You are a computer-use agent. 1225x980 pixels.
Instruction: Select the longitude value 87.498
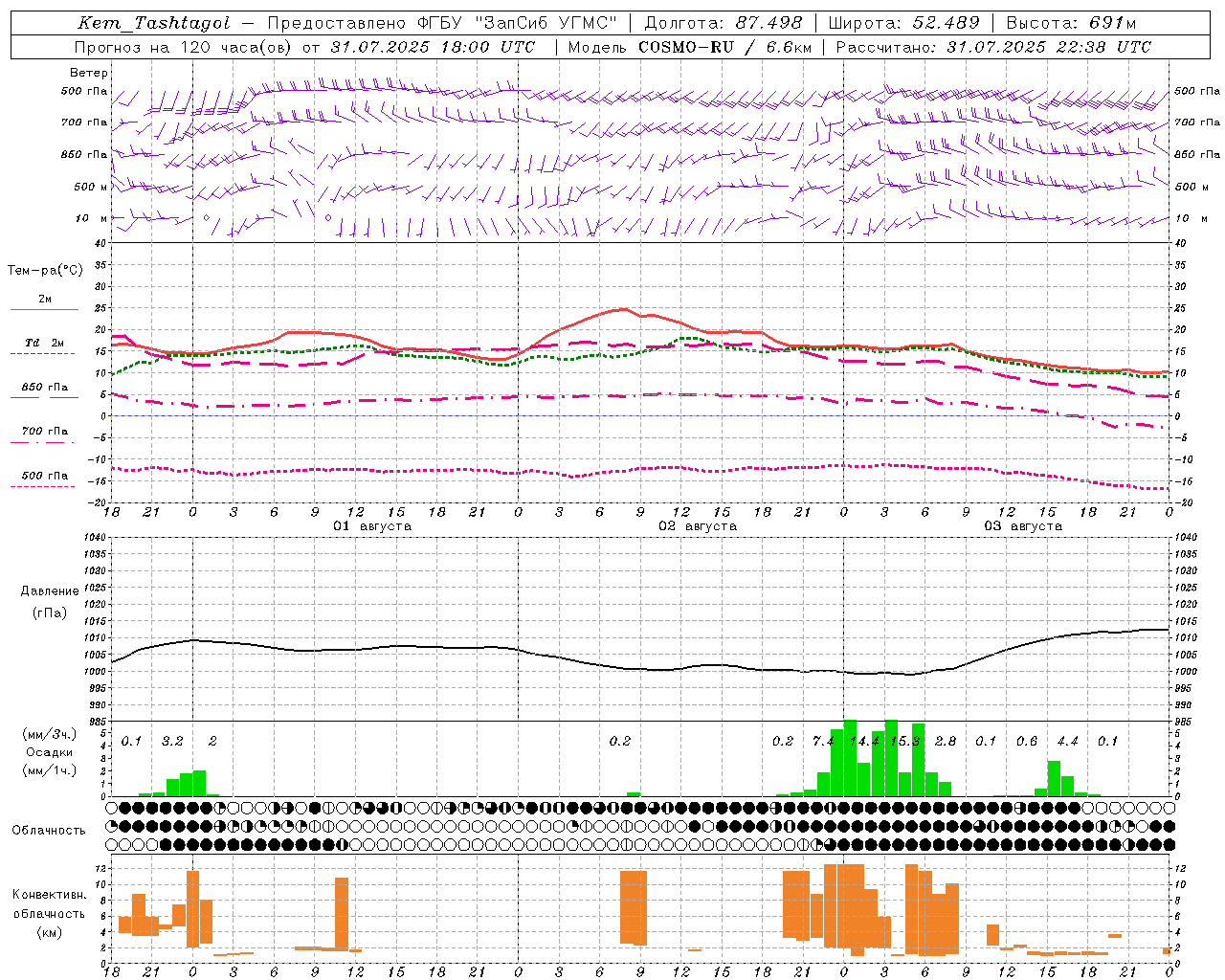tap(768, 23)
